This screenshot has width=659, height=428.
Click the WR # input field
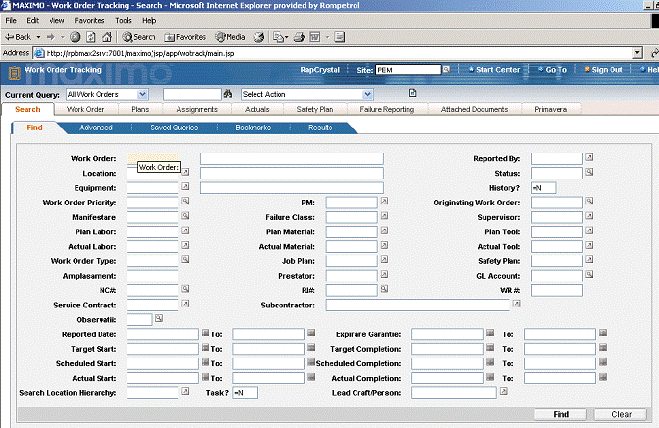557,291
